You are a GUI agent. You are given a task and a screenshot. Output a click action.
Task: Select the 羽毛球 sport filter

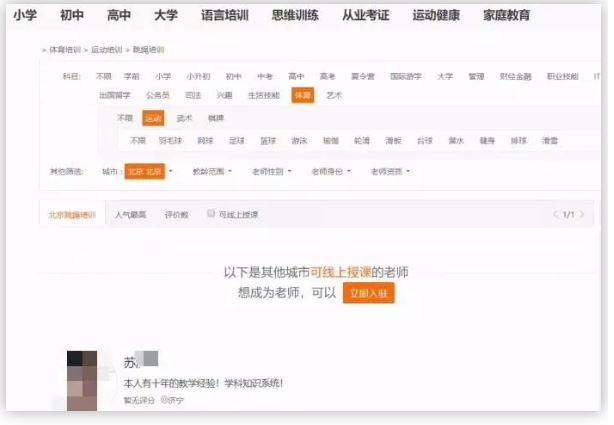(172, 141)
